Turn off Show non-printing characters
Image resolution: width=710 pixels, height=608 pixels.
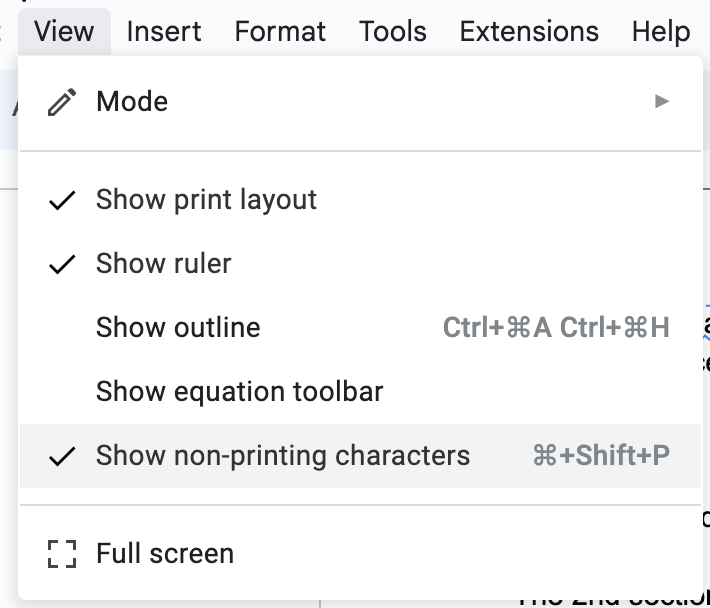(360, 456)
